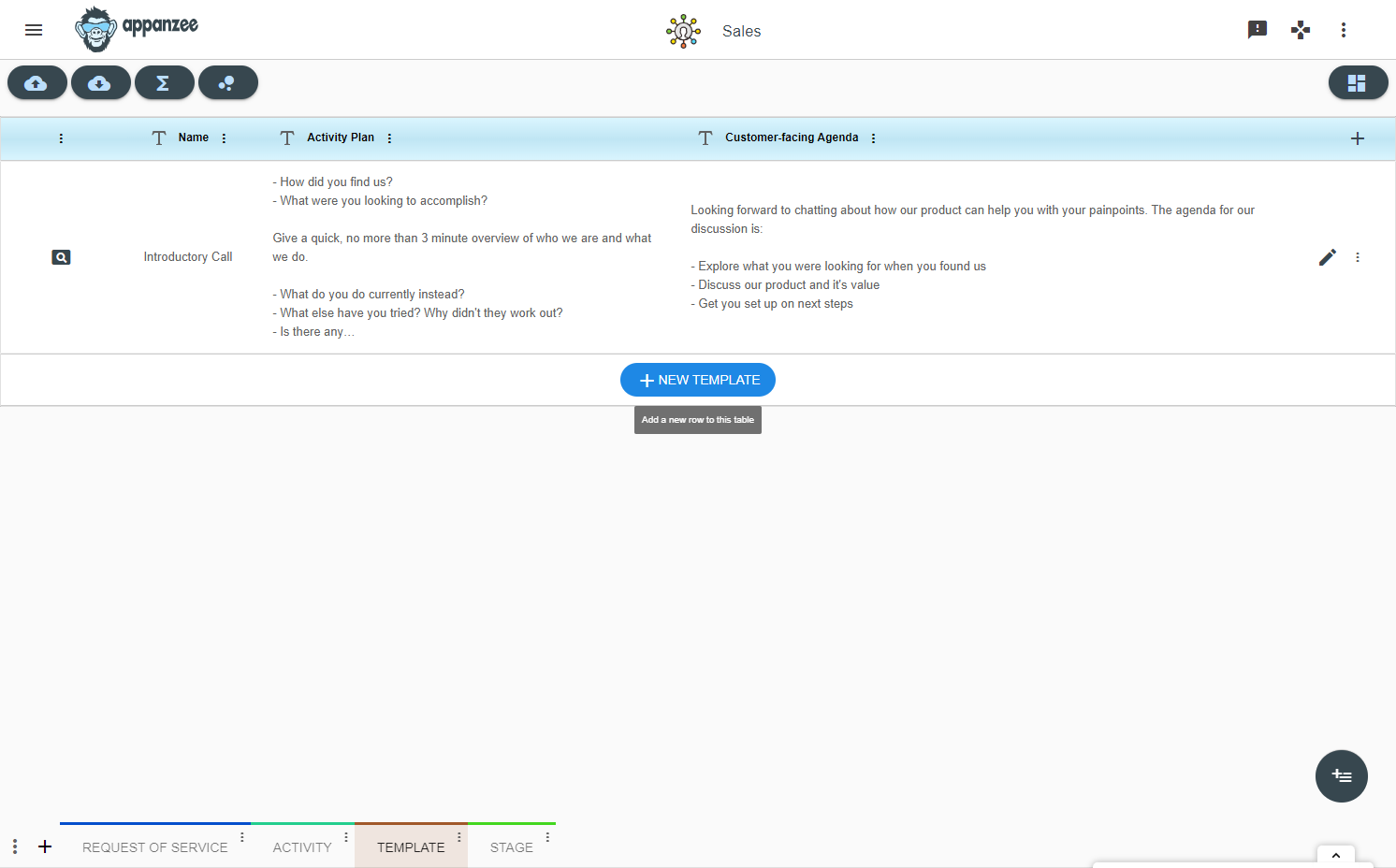Open Name column options menu
The image size is (1396, 868).
click(224, 138)
